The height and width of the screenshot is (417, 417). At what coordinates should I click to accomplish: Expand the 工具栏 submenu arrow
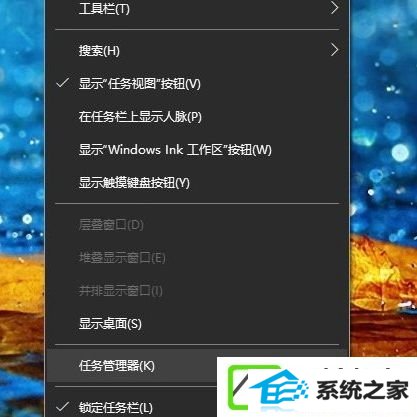pos(334,7)
